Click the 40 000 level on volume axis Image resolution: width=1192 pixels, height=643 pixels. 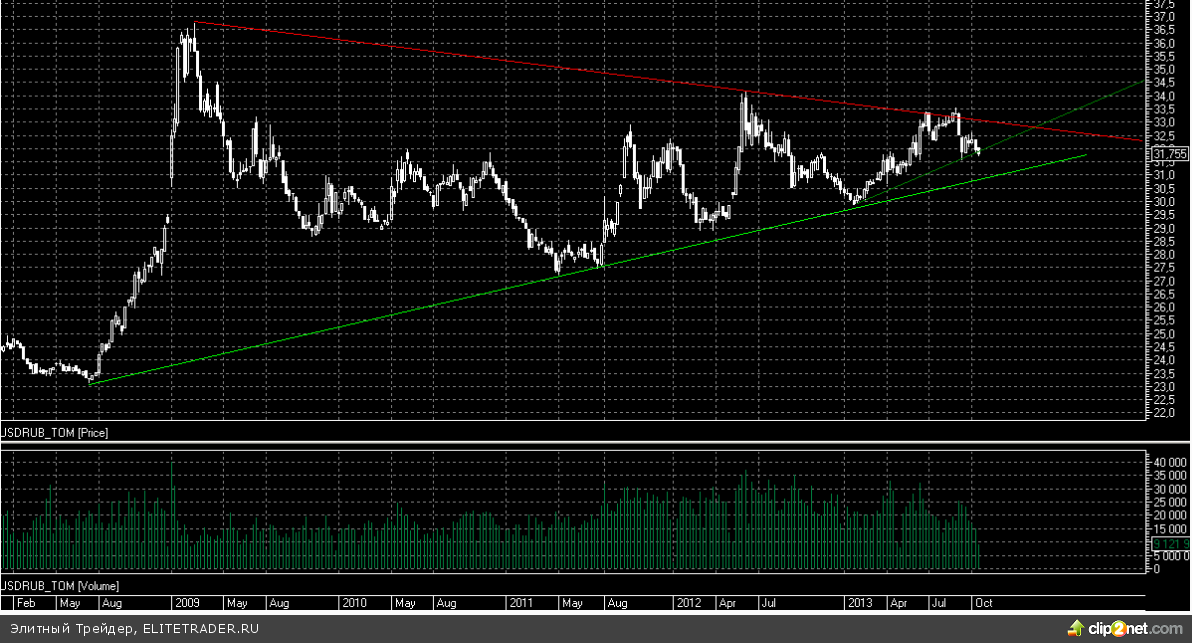pos(1168,463)
